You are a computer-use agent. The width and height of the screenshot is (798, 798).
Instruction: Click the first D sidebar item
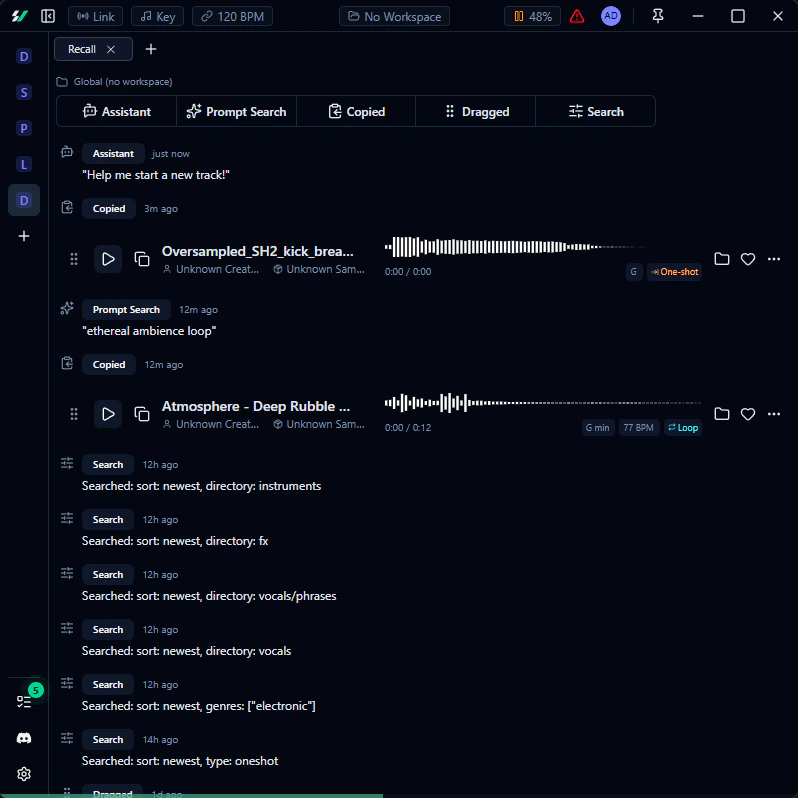24,56
